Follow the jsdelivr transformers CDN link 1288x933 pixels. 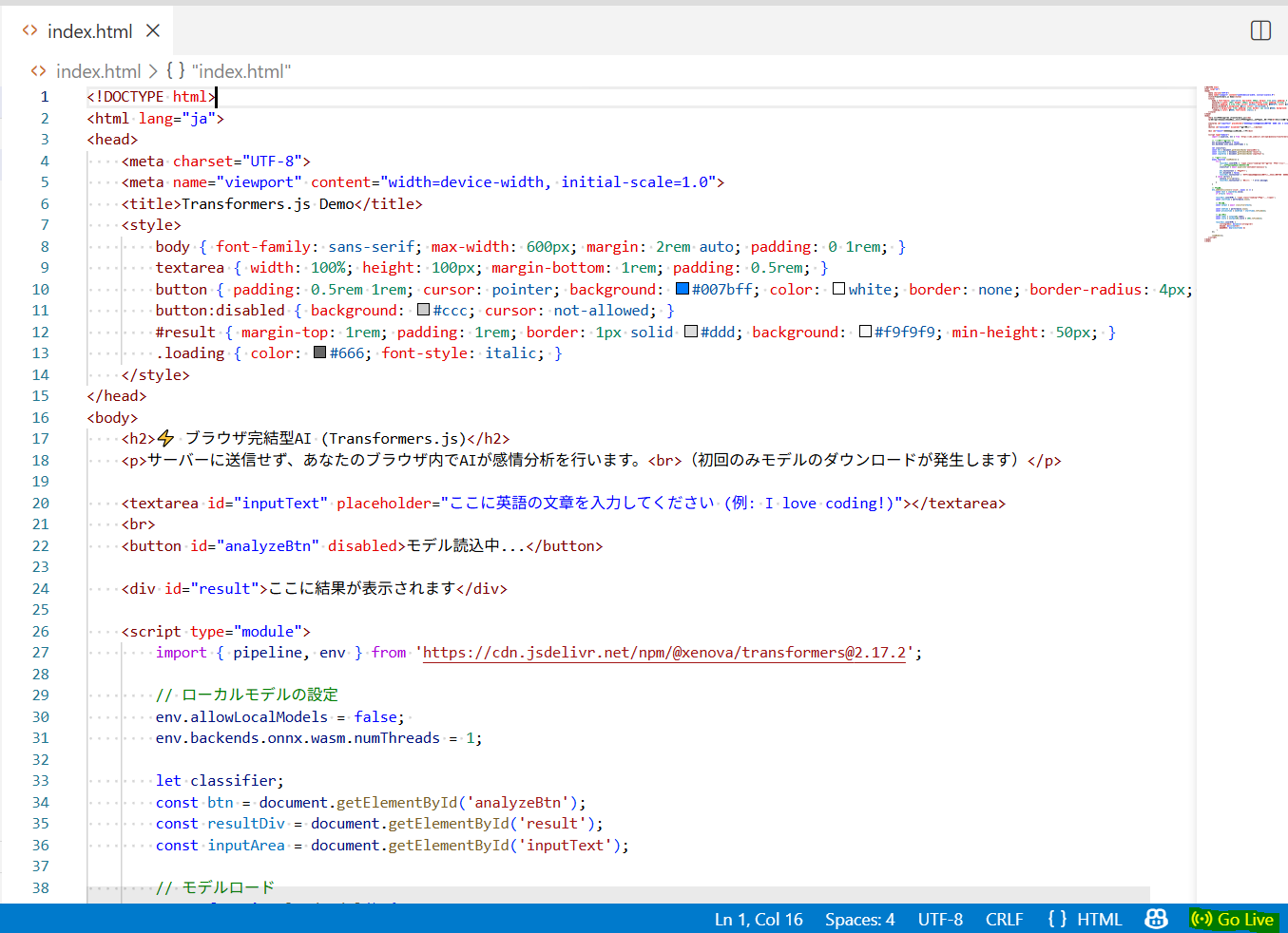tap(664, 653)
